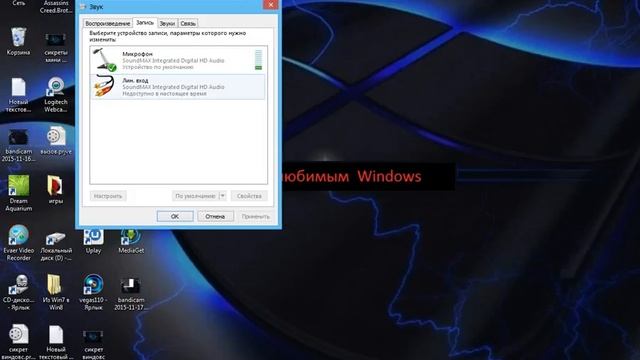
Task: Launch MediaGet desktop shortcut
Action: tap(131, 241)
